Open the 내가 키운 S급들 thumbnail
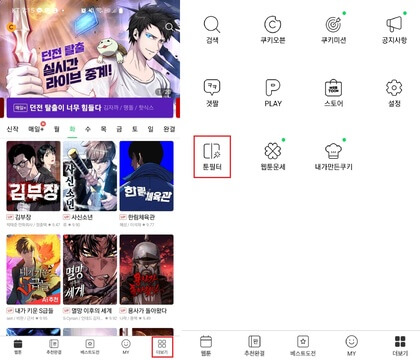This screenshot has width=420, height=360. (33, 269)
